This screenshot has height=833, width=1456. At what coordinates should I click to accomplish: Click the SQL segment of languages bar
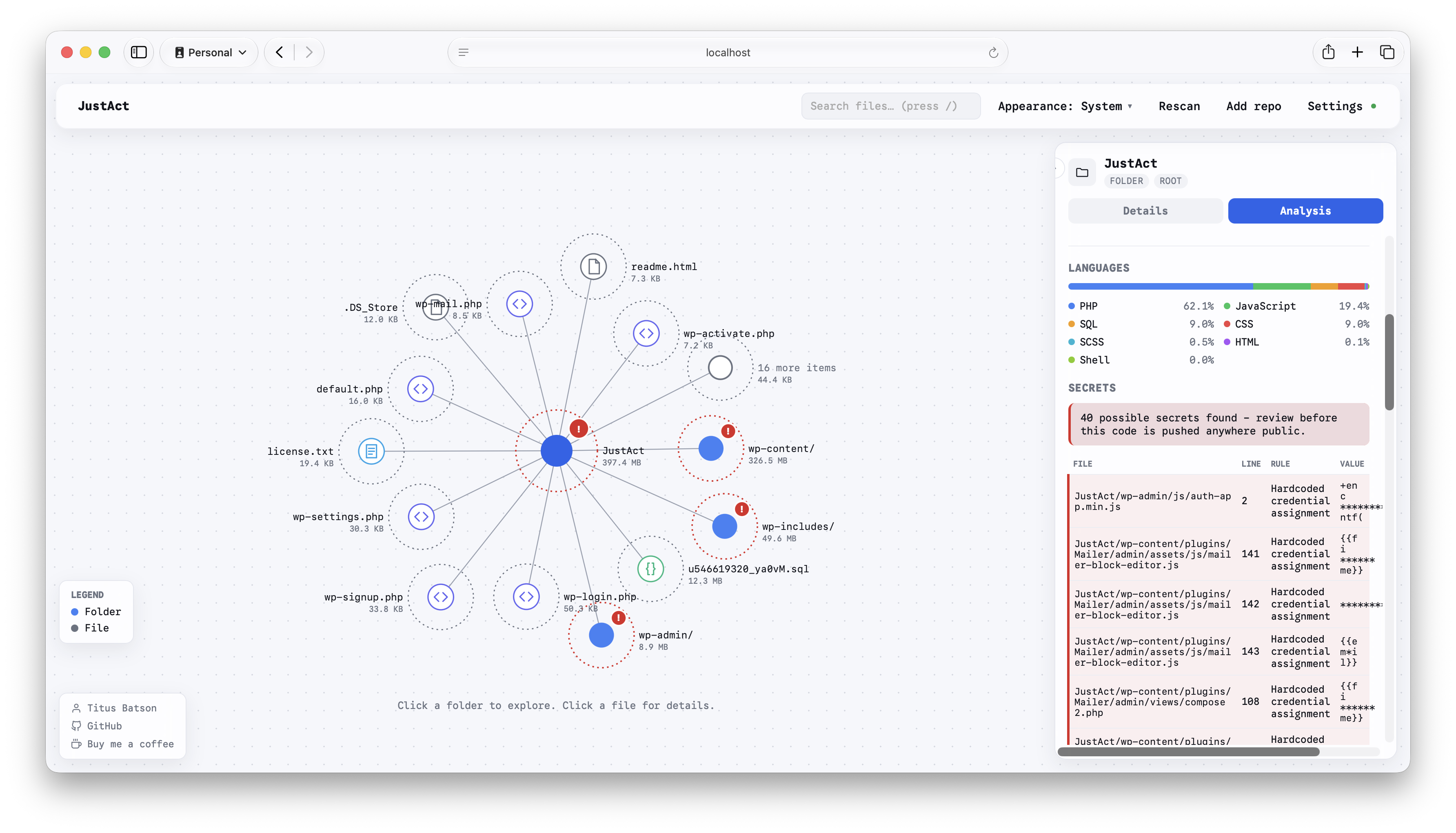click(x=1324, y=287)
